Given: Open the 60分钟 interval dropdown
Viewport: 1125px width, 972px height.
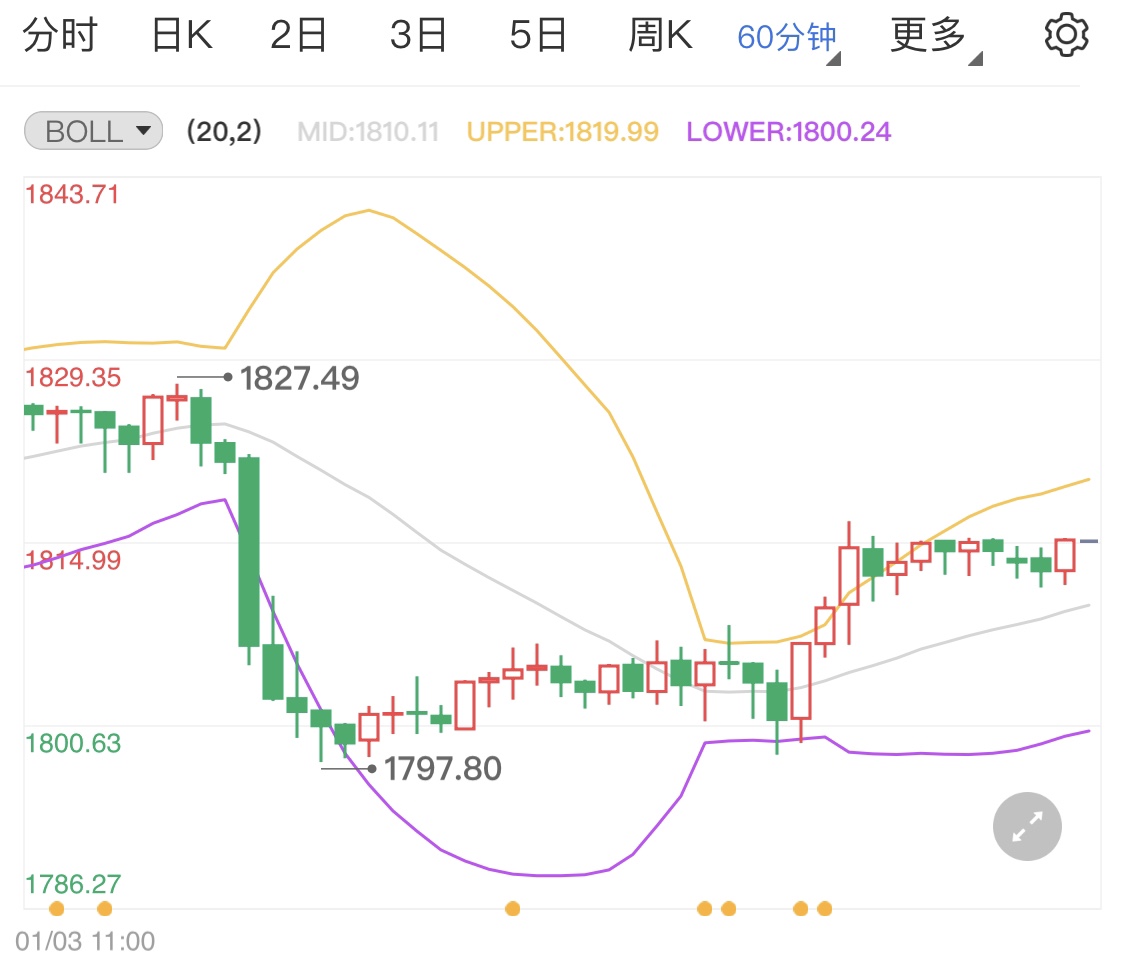Looking at the screenshot, I should 788,37.
